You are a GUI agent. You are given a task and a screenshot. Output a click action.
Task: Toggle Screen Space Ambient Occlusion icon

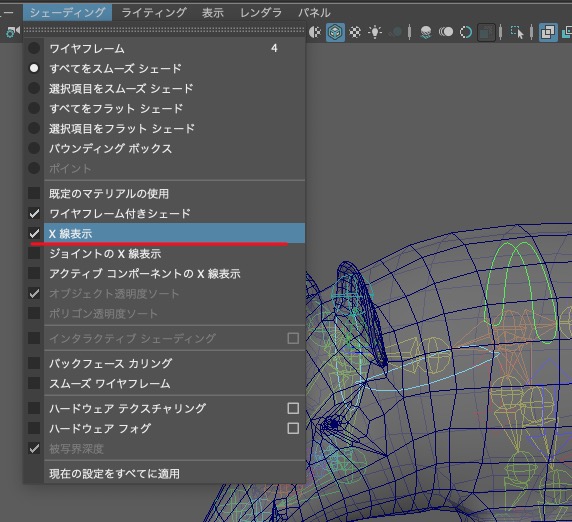click(426, 32)
